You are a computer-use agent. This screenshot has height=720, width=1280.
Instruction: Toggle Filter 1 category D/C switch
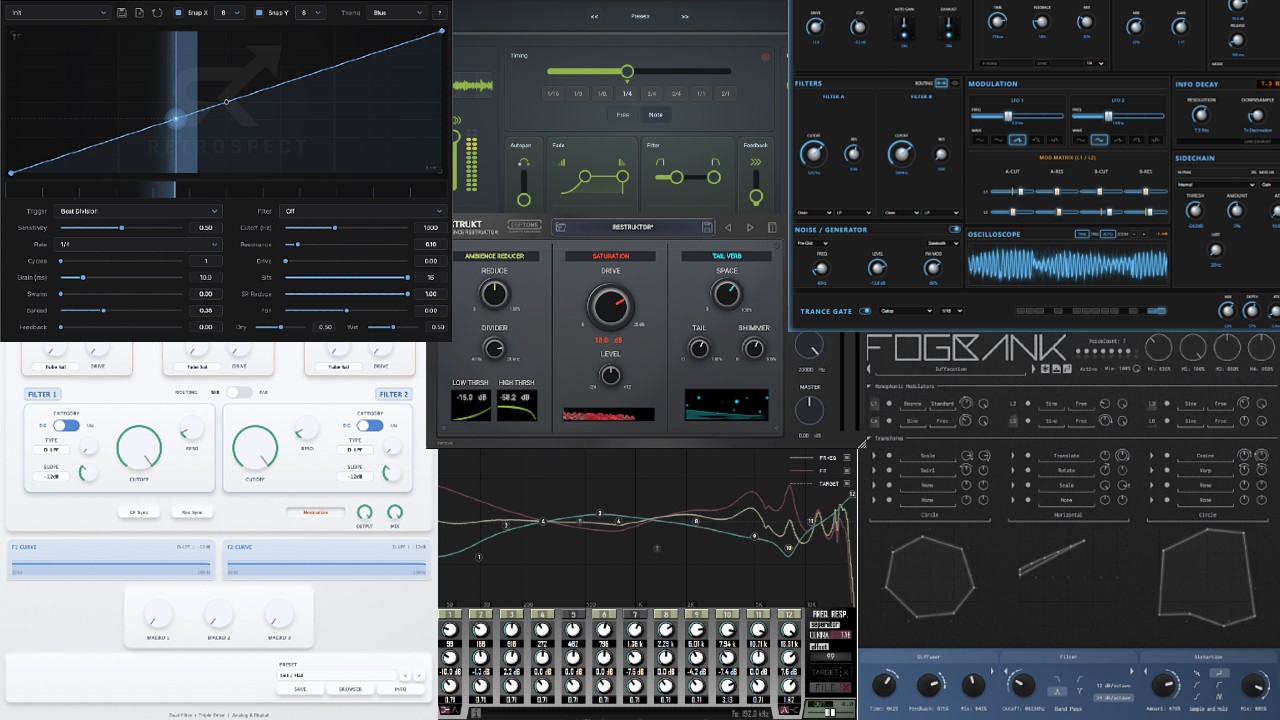click(x=66, y=425)
